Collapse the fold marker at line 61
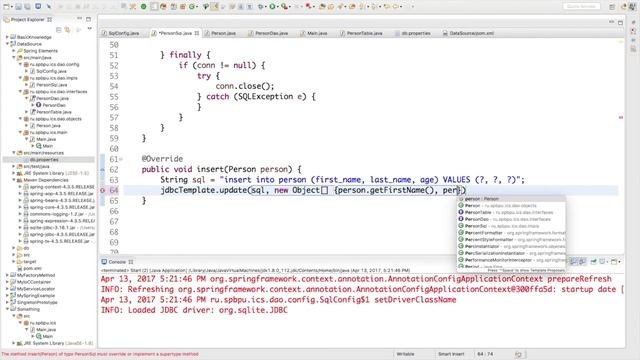This screenshot has width=640, height=360. click(121, 159)
